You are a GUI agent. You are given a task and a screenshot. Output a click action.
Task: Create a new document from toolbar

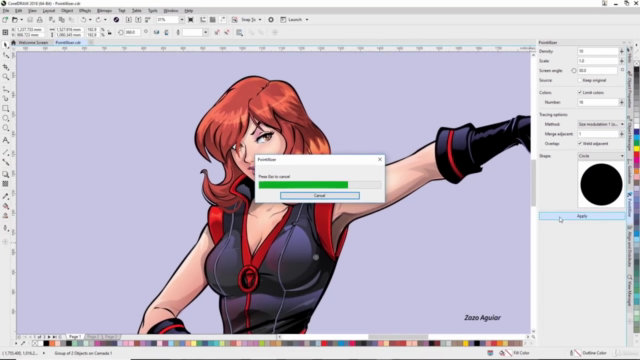click(5, 20)
